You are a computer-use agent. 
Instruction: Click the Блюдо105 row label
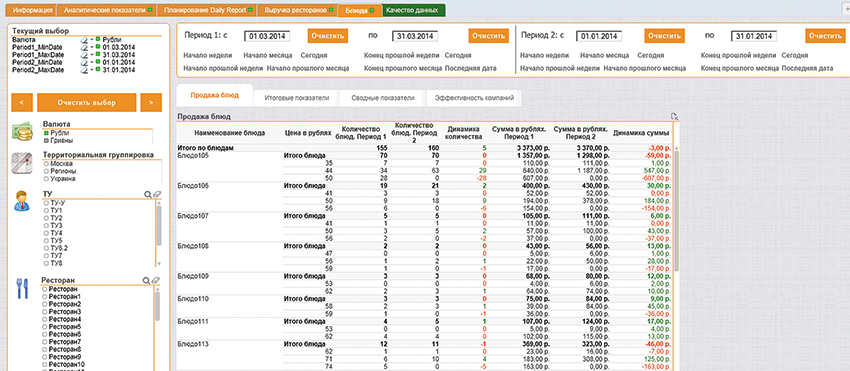(194, 155)
